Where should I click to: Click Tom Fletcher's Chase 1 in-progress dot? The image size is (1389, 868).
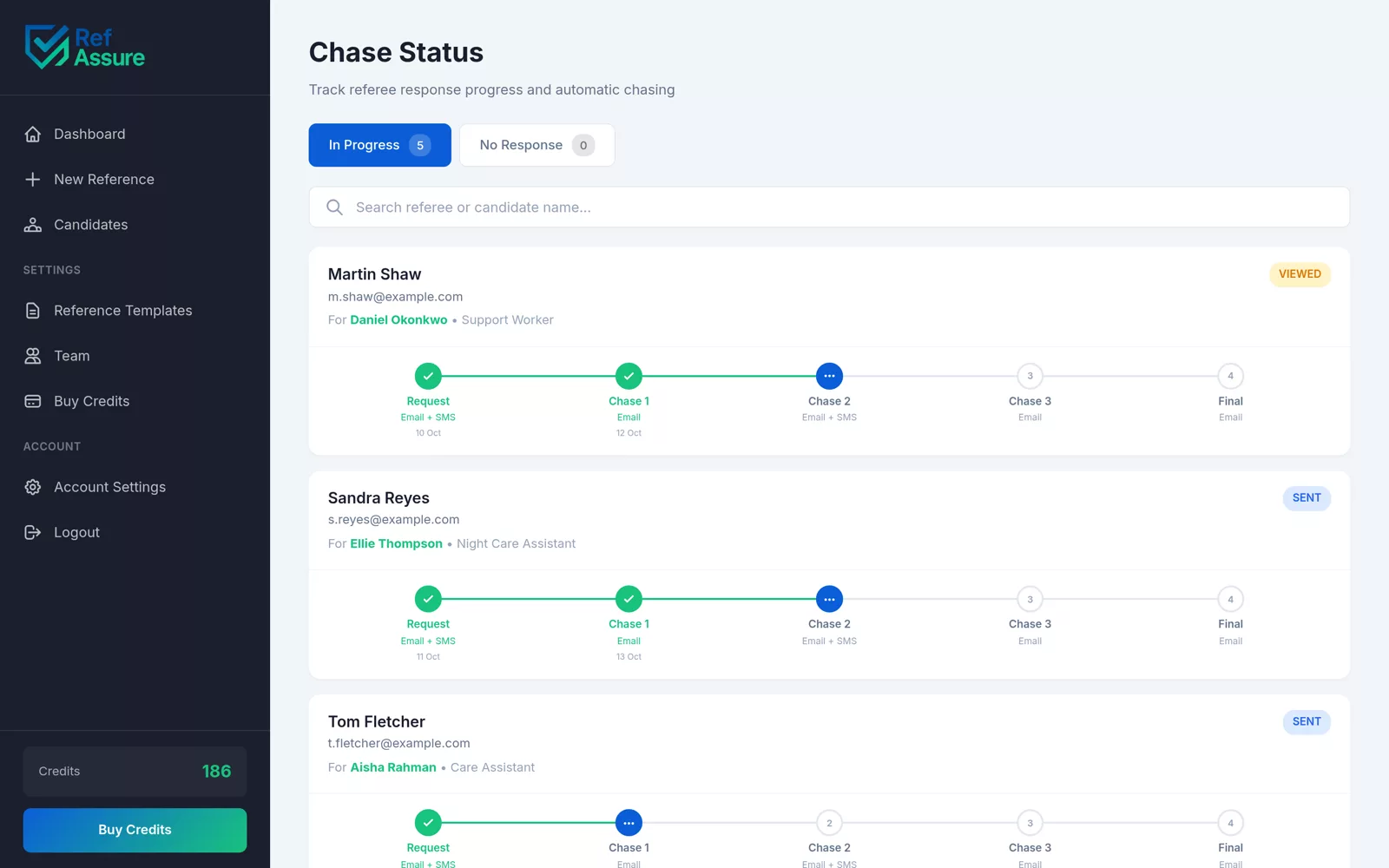[629, 823]
